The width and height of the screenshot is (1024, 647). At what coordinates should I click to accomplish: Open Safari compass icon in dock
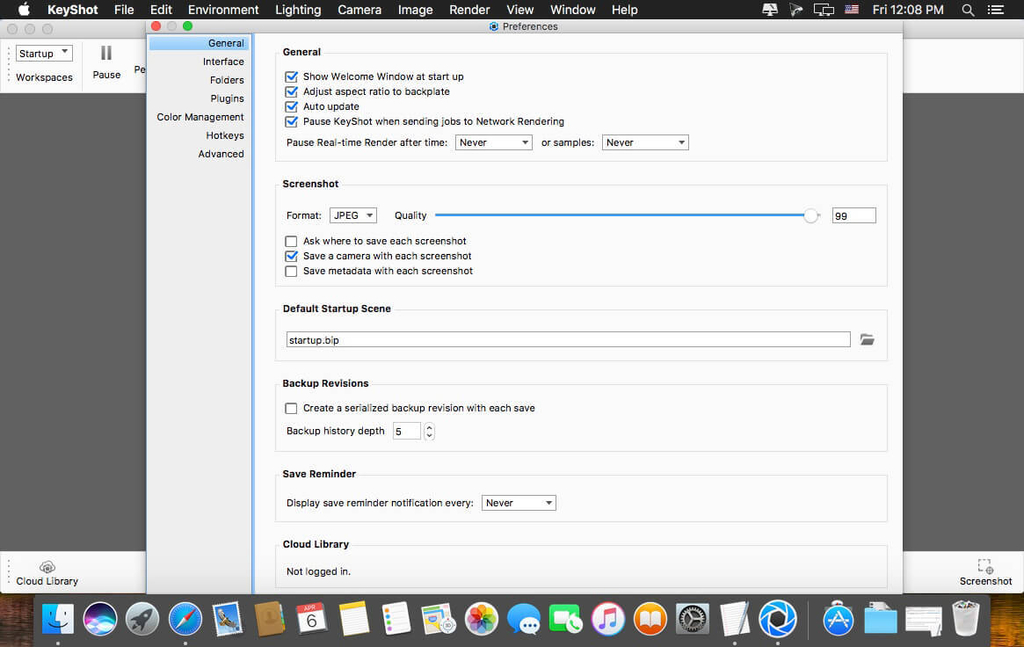pos(185,618)
